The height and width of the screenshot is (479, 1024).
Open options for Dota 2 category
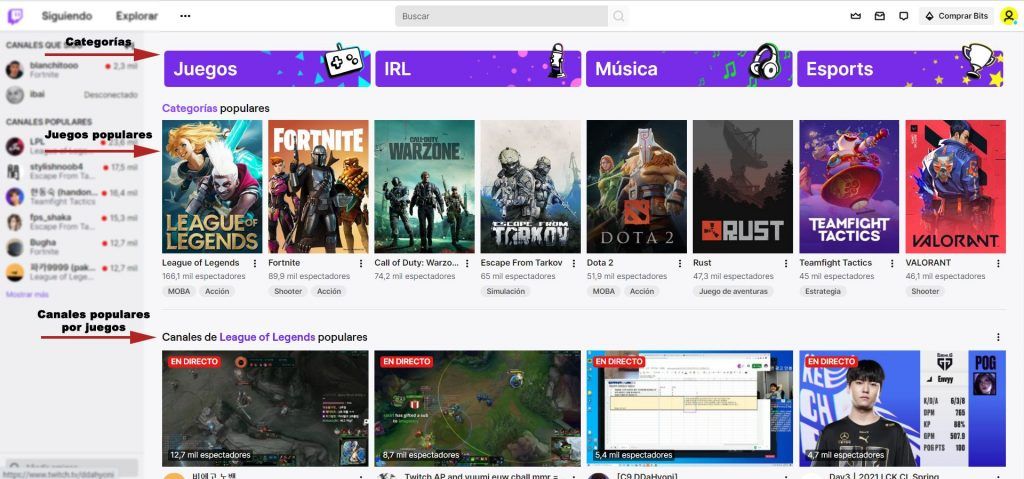point(680,263)
